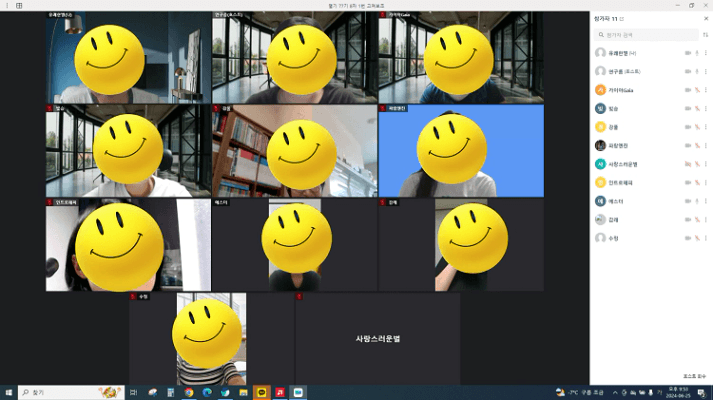This screenshot has width=713, height=400.
Task: Click the host transfer link at bottom right
Action: tap(694, 375)
